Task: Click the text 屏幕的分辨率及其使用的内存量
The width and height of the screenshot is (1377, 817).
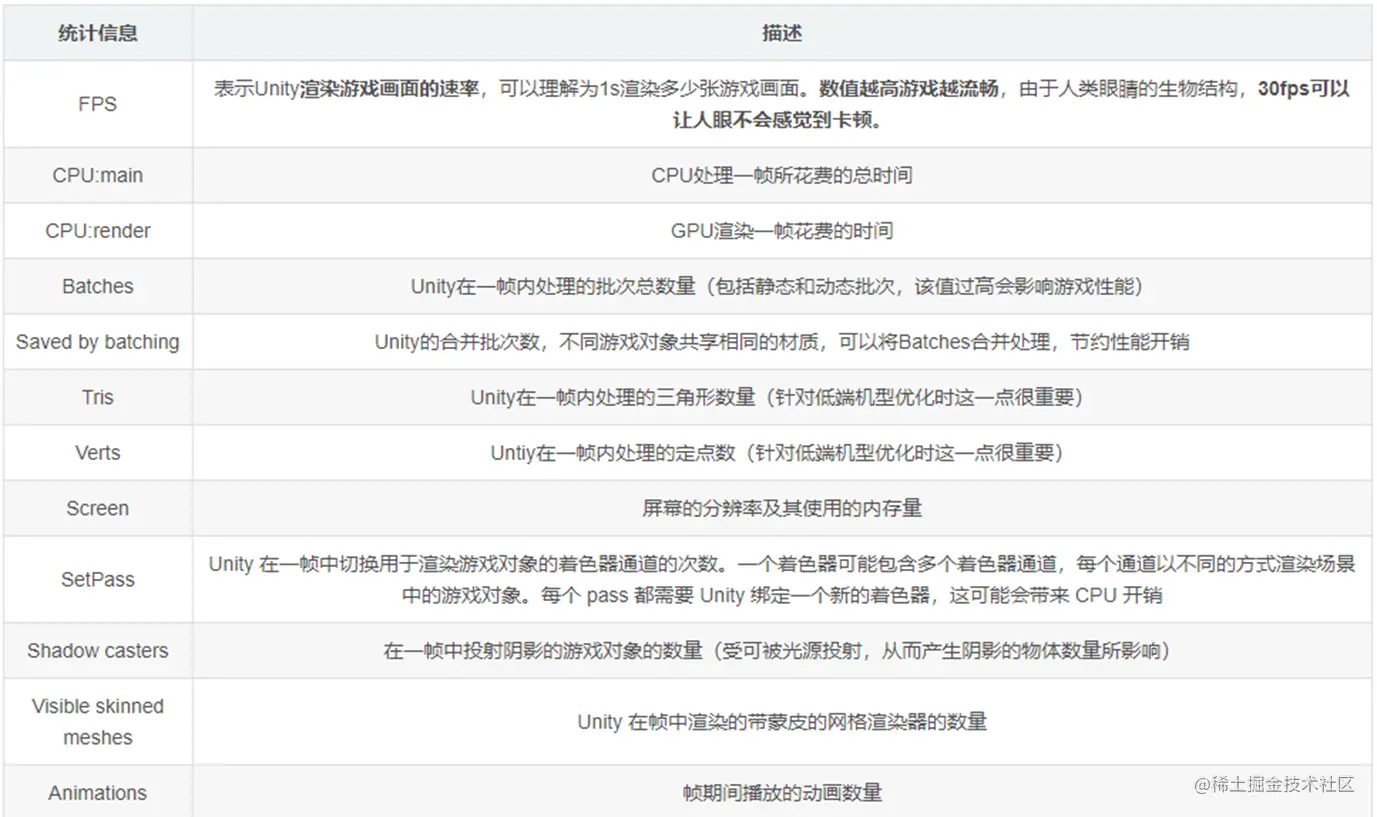Action: [782, 508]
